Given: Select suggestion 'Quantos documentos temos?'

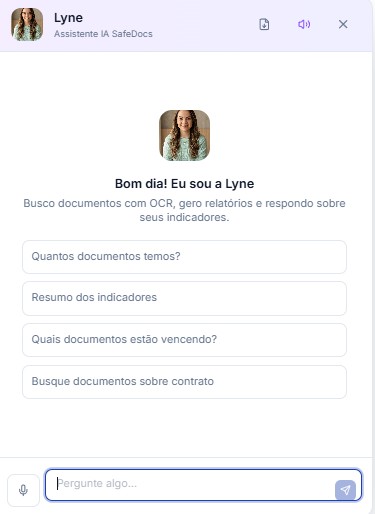Looking at the screenshot, I should (x=184, y=257).
